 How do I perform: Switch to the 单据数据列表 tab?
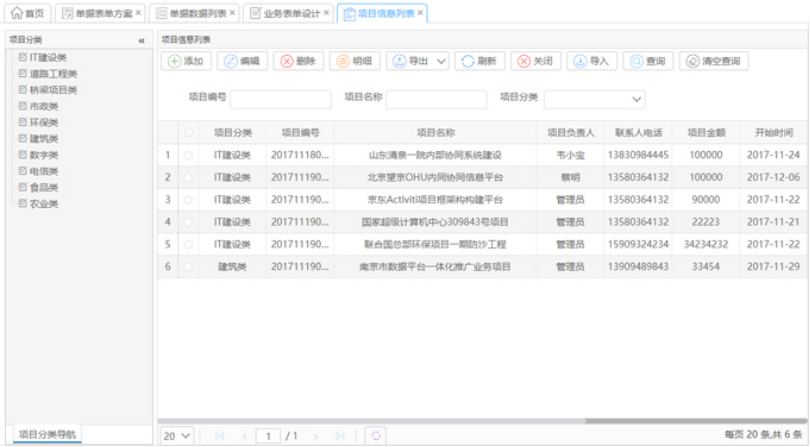pyautogui.click(x=192, y=13)
